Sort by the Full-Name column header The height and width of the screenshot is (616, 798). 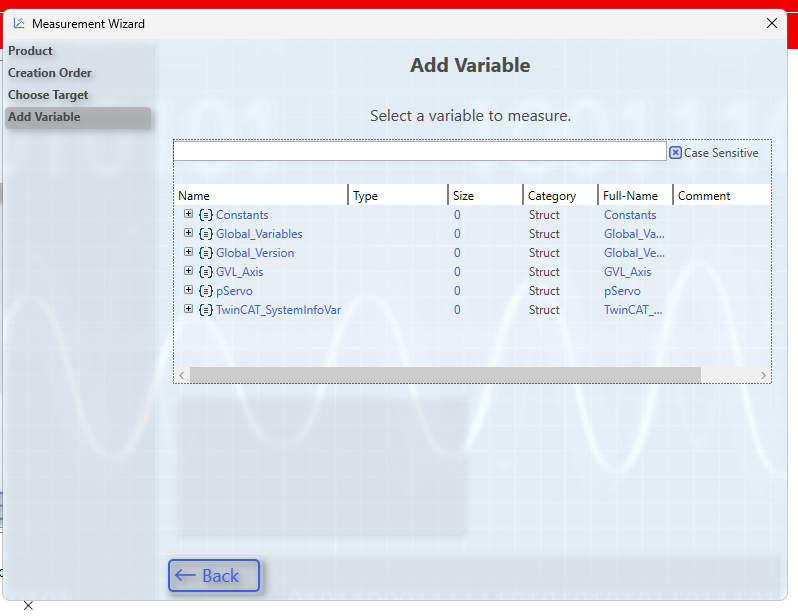636,195
